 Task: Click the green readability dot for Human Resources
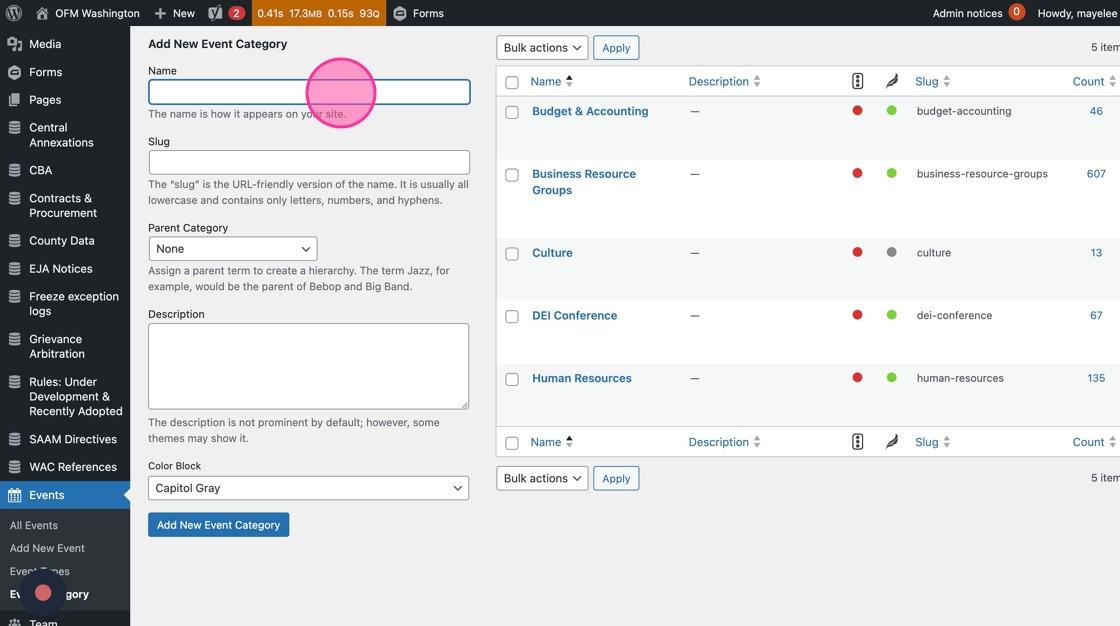(891, 378)
